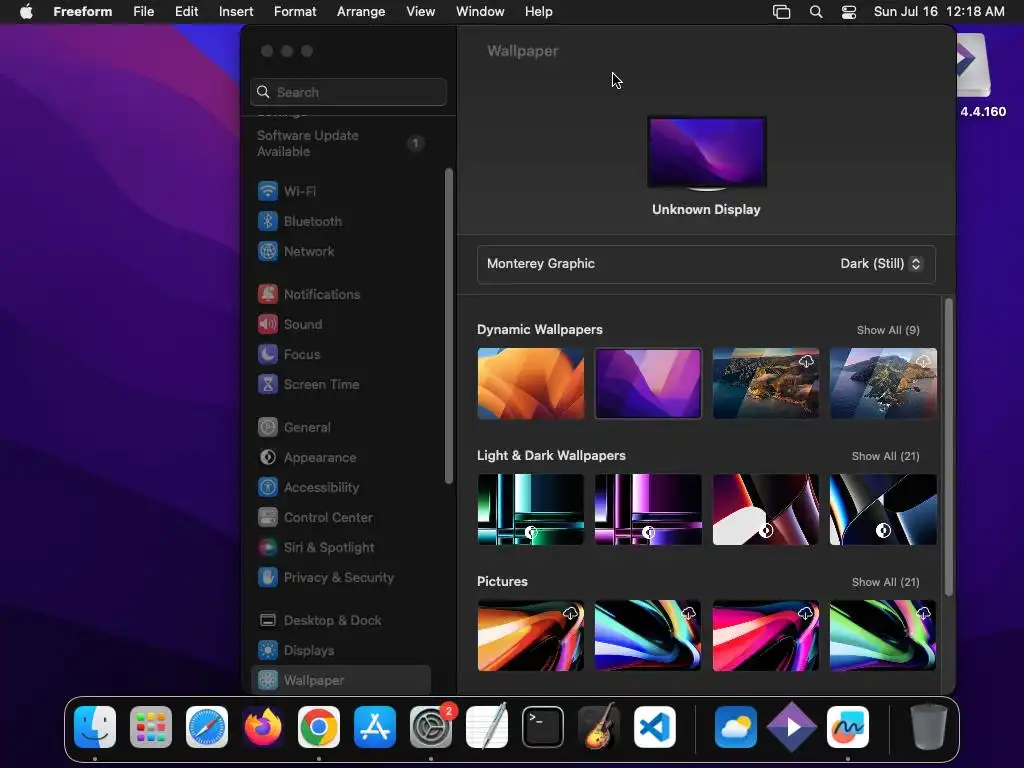1024x768 pixels.
Task: Open Trash from the Dock
Action: [x=929, y=727]
